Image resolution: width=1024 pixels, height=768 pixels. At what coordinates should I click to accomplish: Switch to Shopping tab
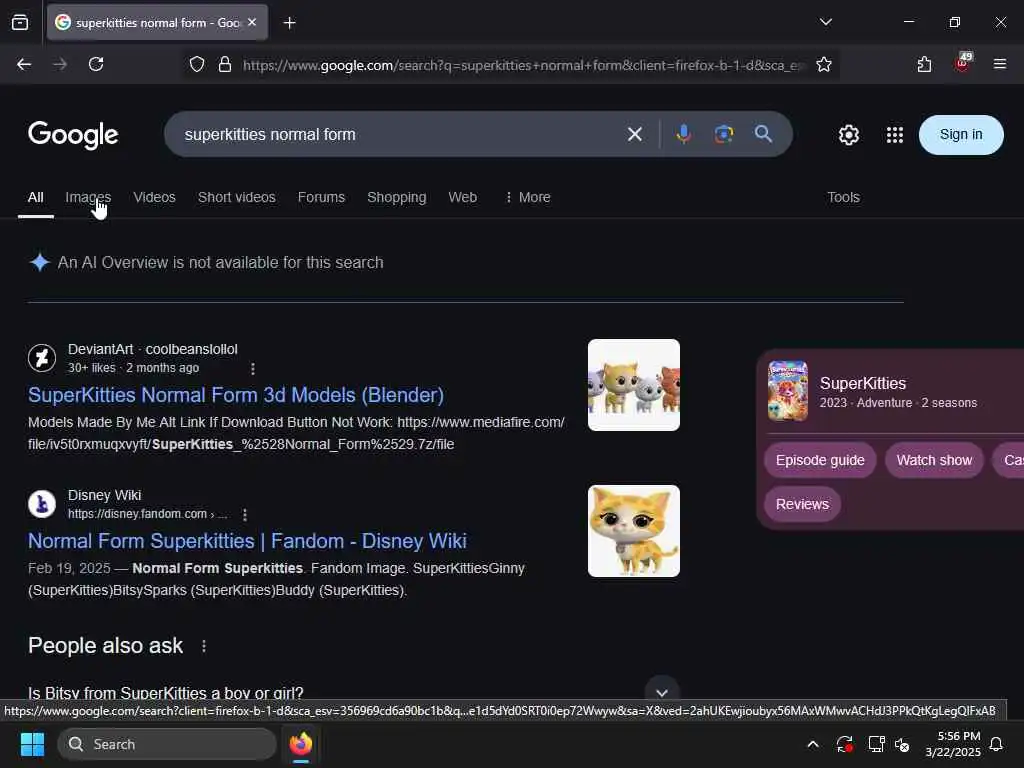397,197
